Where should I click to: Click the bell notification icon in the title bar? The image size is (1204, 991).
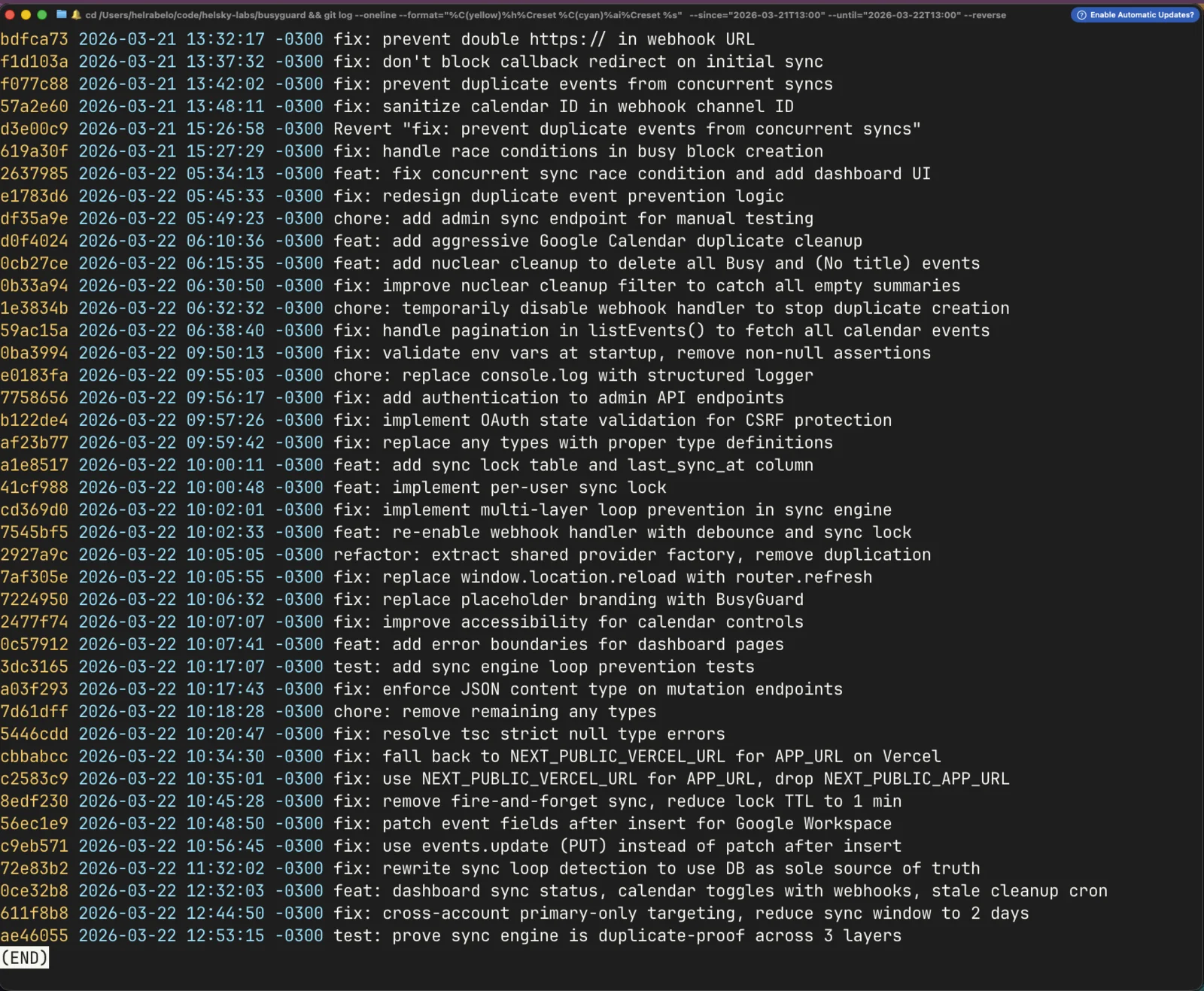(x=76, y=14)
